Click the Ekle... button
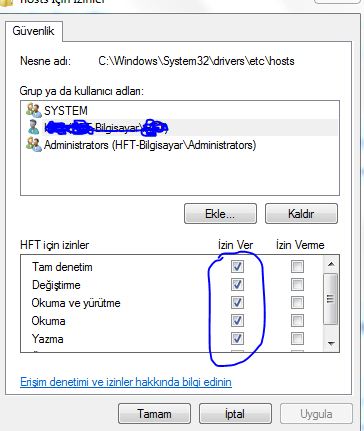364x431 pixels. (220, 214)
